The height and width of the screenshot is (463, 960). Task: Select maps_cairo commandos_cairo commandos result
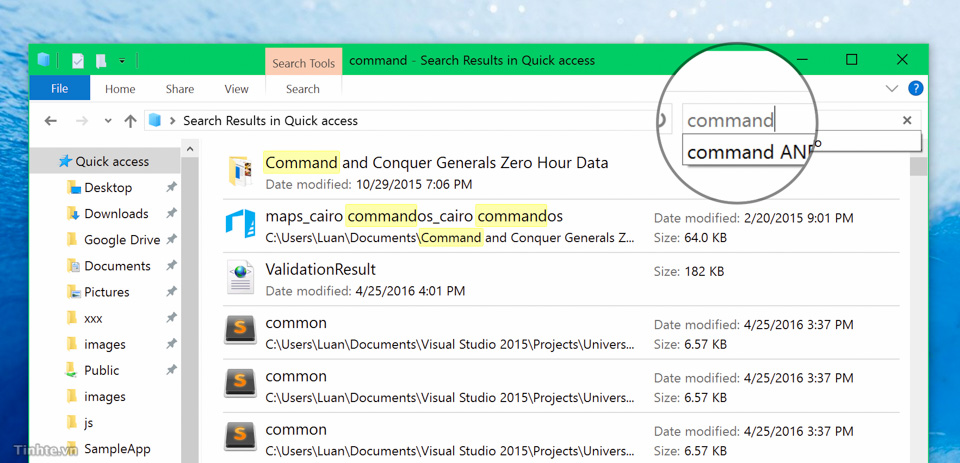coord(414,217)
